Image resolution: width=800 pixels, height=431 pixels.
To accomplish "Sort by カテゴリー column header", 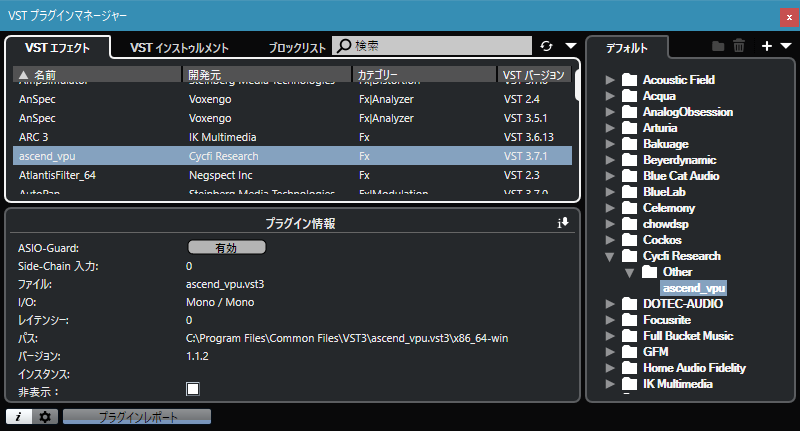I will click(424, 75).
